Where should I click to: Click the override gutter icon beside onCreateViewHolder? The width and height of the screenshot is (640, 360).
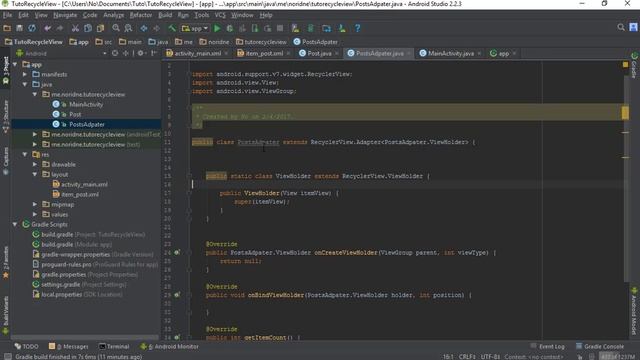point(177,253)
